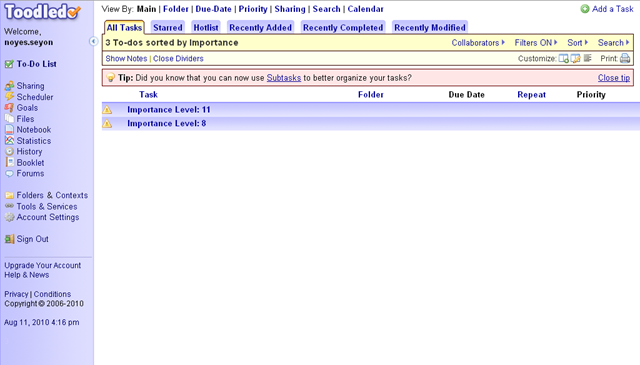Screen dimensions: 640x365
Task: Click the Tools & Services icon
Action: click(9, 206)
